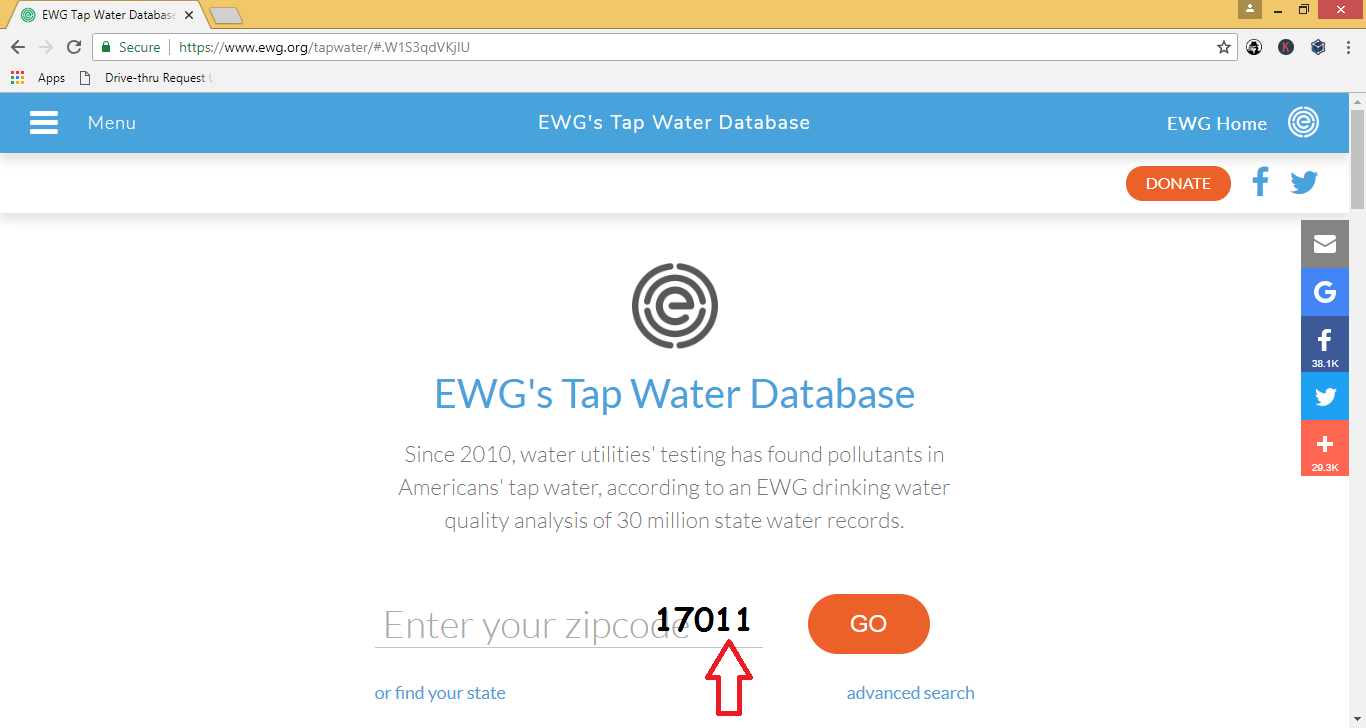
Task: Bookmark this page with star icon
Action: click(x=1223, y=47)
